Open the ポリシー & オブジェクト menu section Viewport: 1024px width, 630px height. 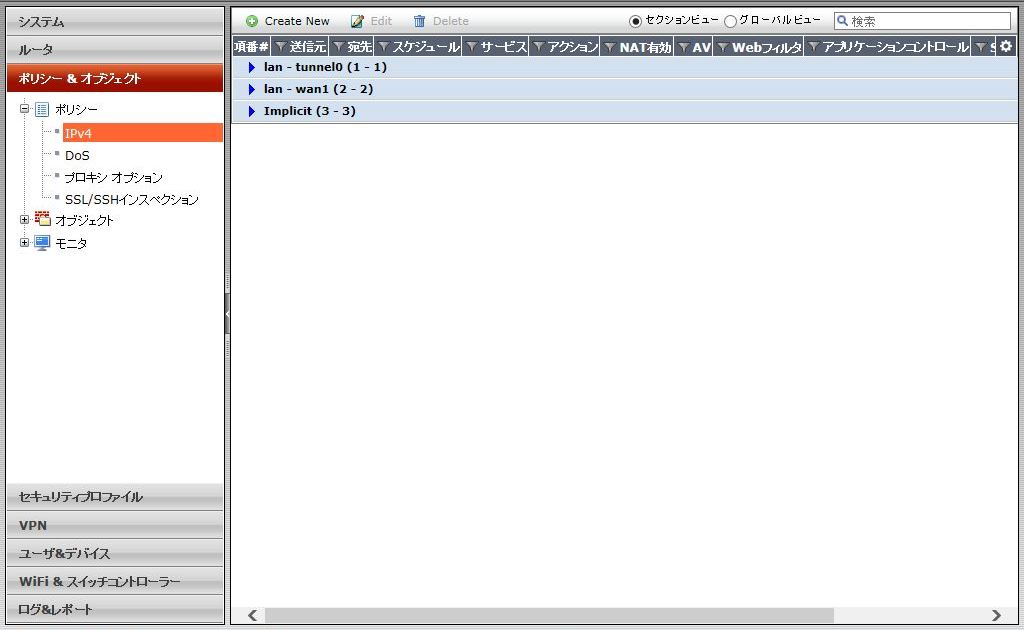115,78
